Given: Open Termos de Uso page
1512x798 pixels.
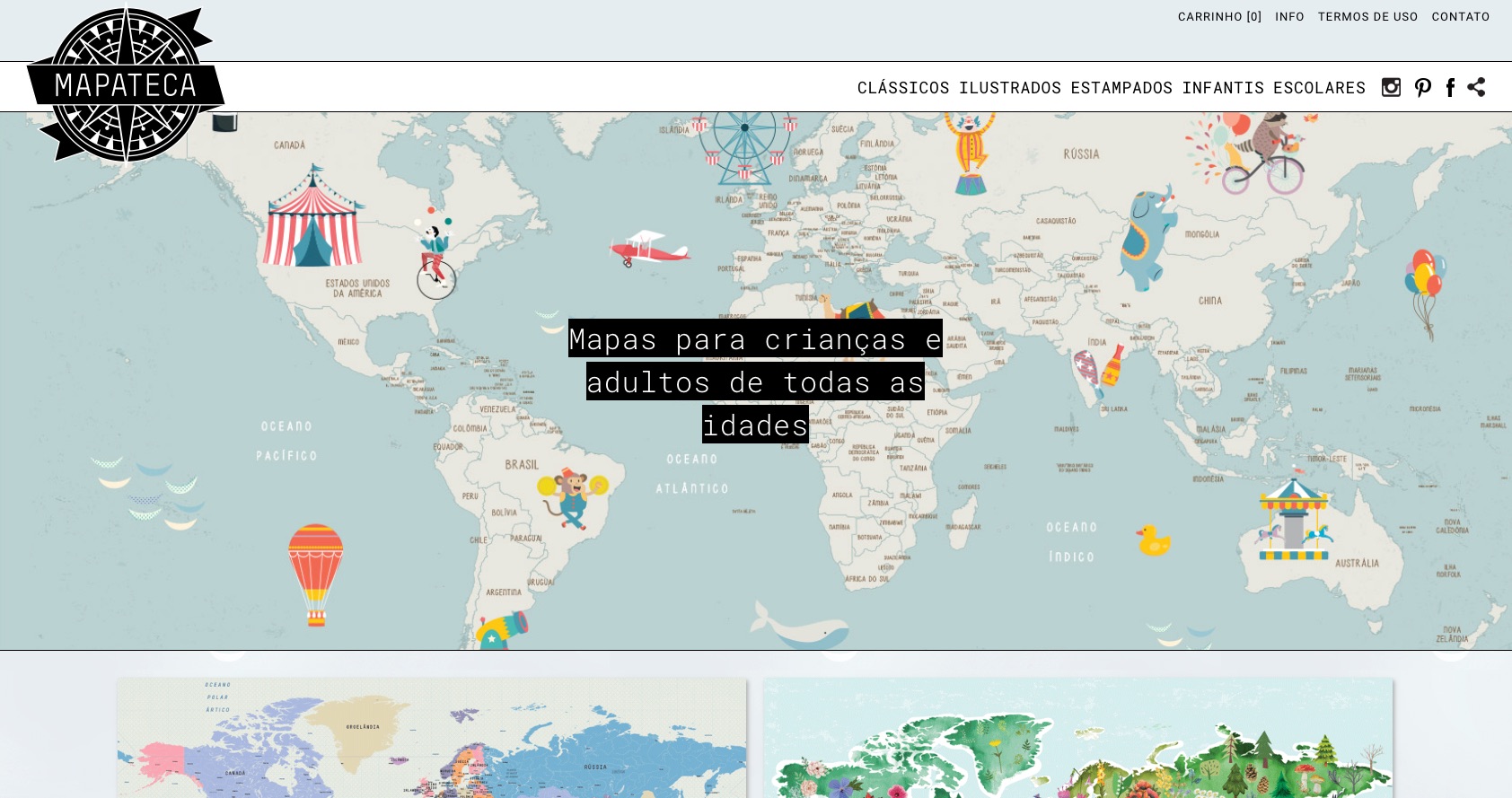Looking at the screenshot, I should point(1367,17).
